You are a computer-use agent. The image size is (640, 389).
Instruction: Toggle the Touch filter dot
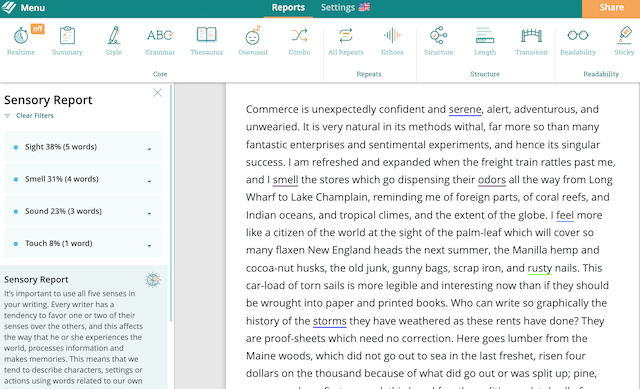pos(16,244)
